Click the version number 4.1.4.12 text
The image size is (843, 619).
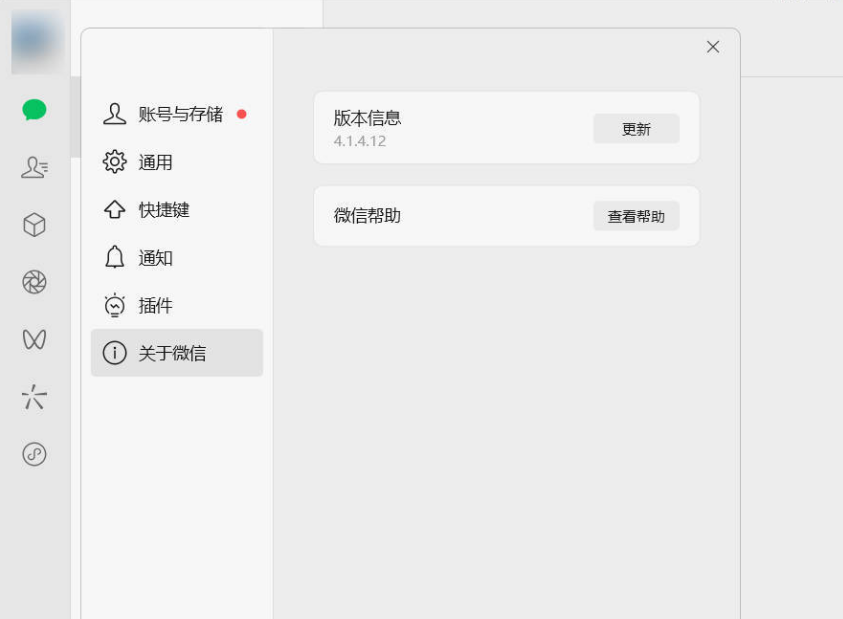click(360, 142)
